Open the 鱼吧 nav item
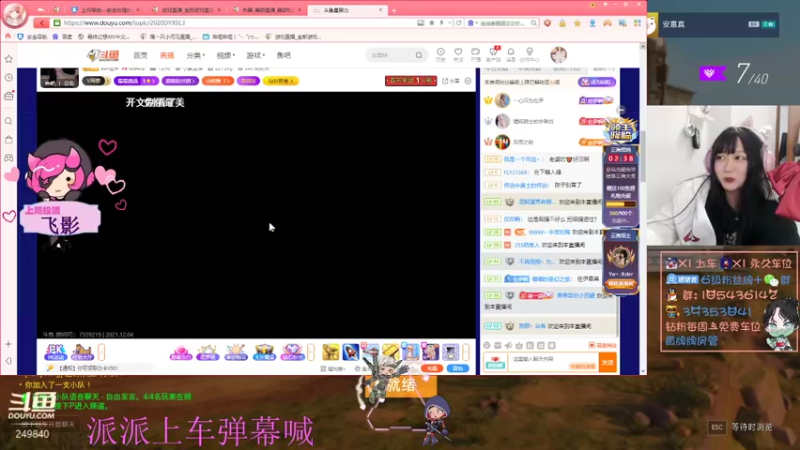This screenshot has width=800, height=450. tap(284, 55)
